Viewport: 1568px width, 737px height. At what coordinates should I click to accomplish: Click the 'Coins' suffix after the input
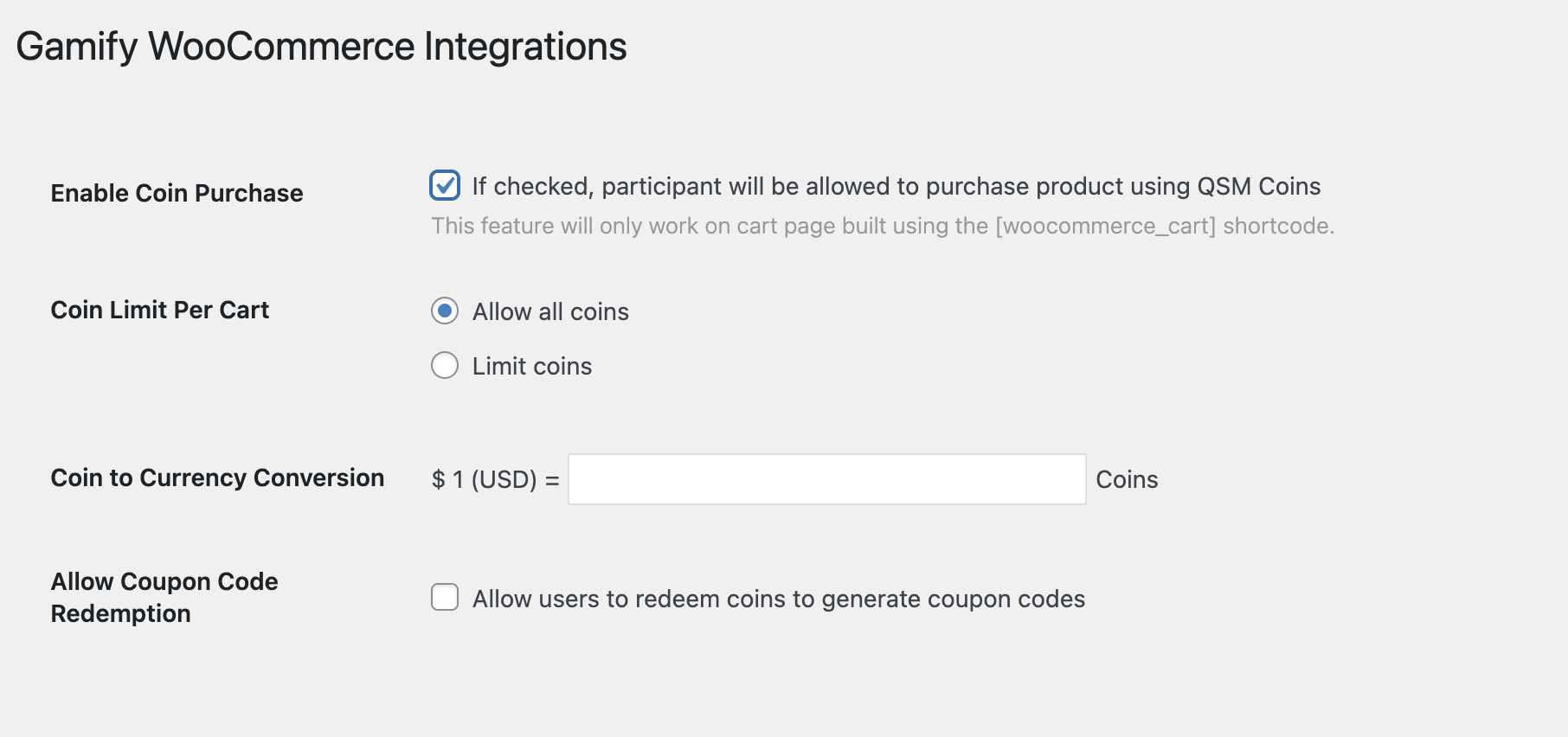[x=1127, y=480]
